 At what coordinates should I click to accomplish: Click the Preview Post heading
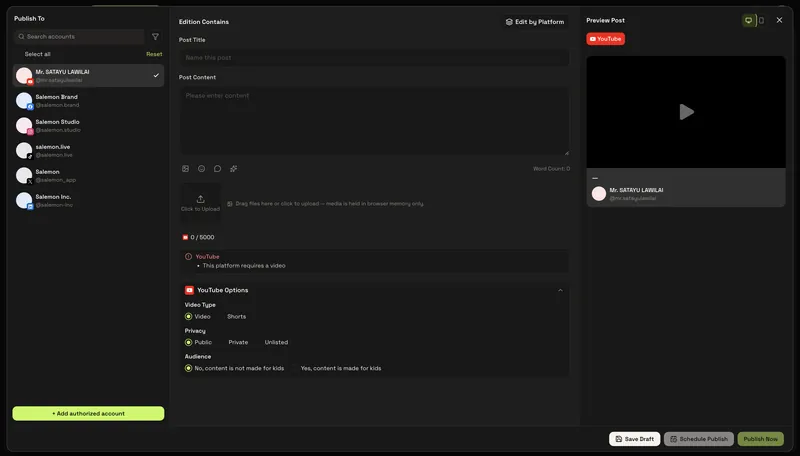[x=605, y=20]
